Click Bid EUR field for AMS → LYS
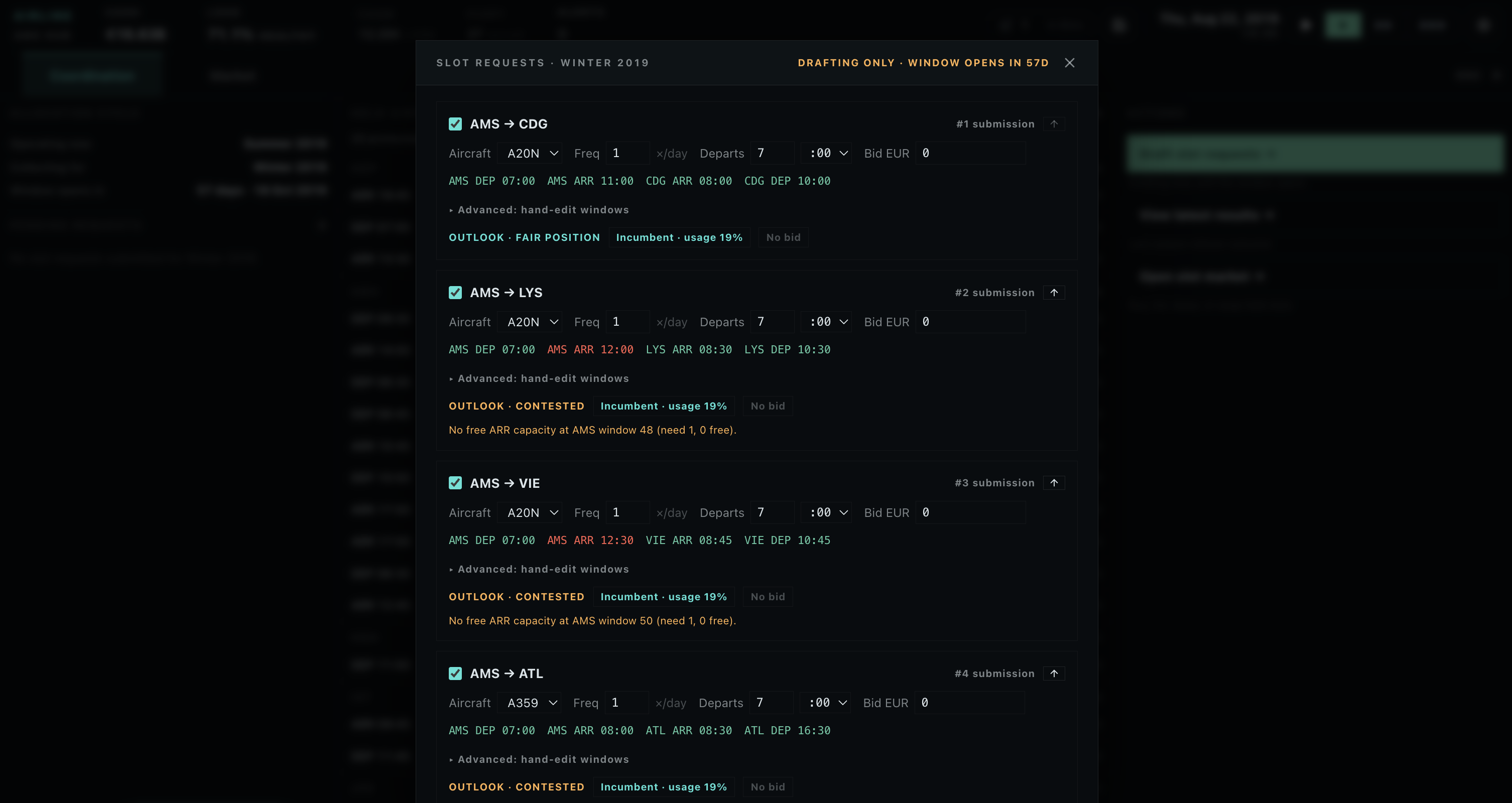Image resolution: width=1512 pixels, height=803 pixels. pyautogui.click(x=971, y=322)
